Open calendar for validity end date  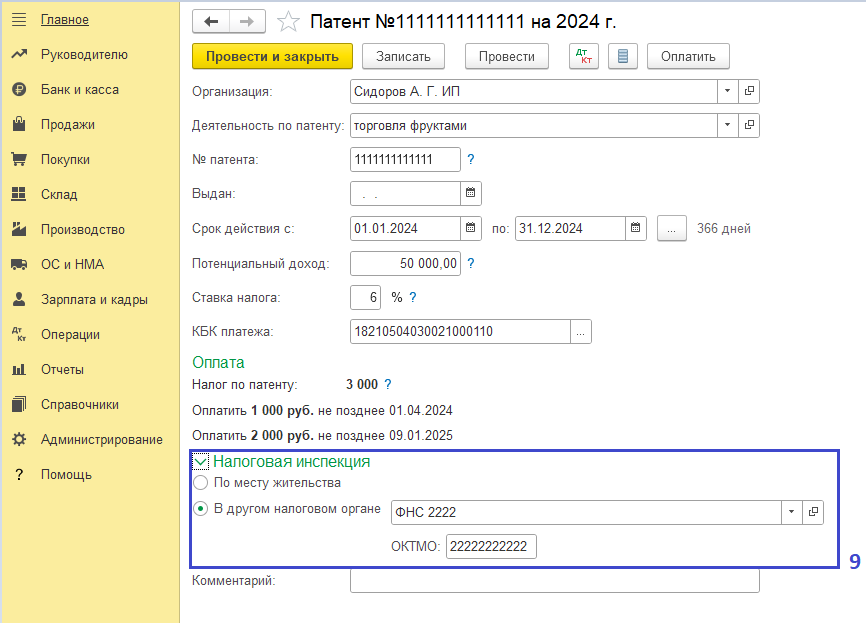pos(636,228)
